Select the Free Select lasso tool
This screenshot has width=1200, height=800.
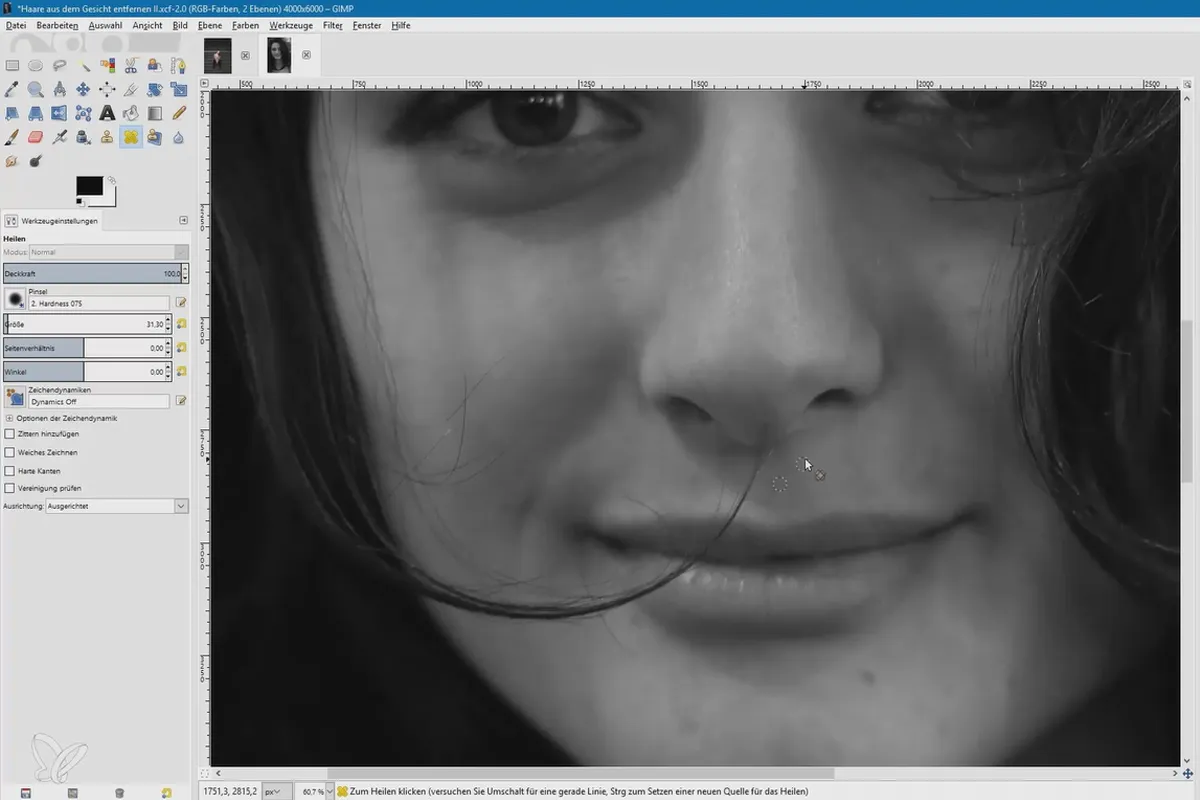click(60, 65)
